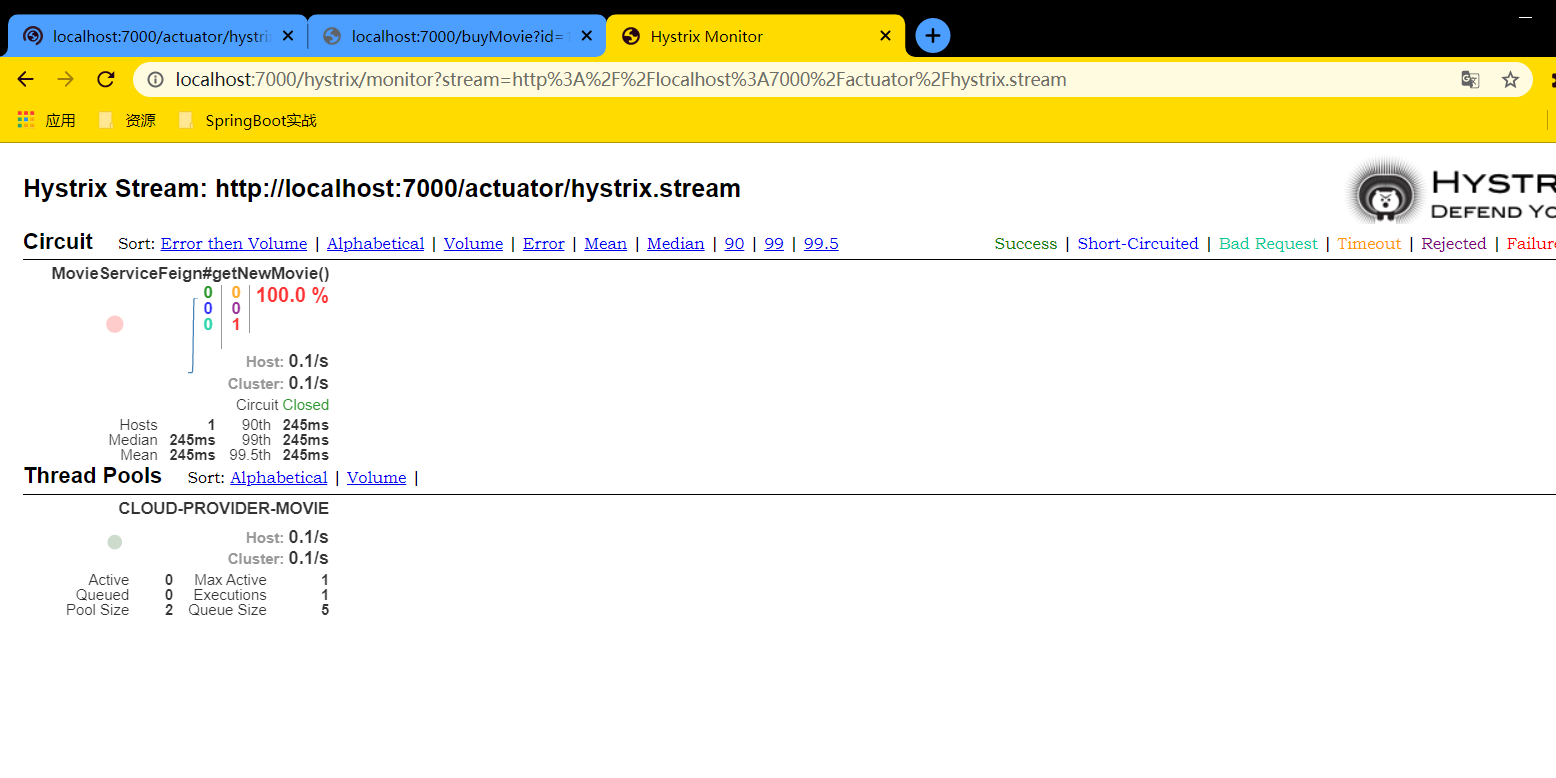Click the Success legend label
Image resolution: width=1556 pixels, height=778 pixels.
pos(1026,244)
